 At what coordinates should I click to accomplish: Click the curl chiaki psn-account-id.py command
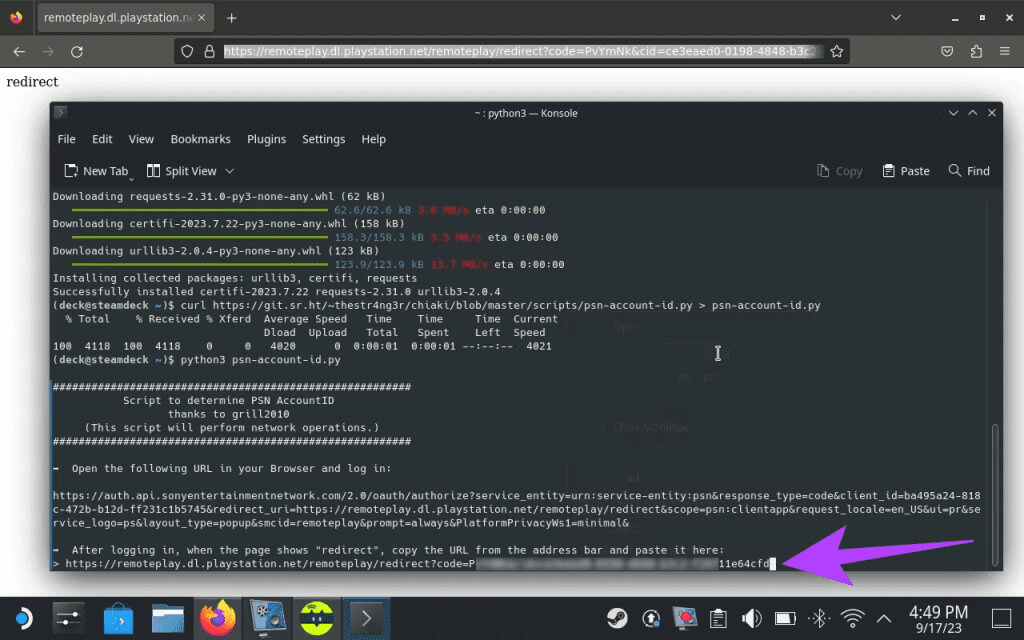[x=500, y=306]
